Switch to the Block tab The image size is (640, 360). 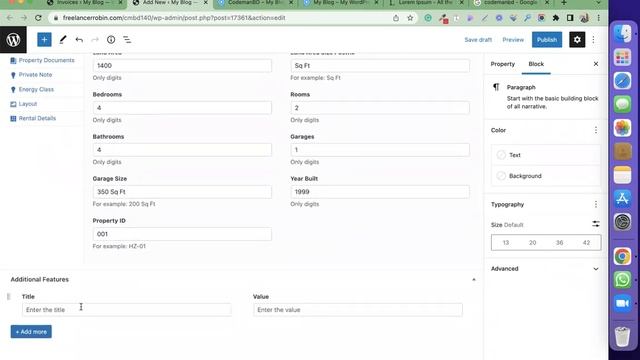[x=536, y=64]
